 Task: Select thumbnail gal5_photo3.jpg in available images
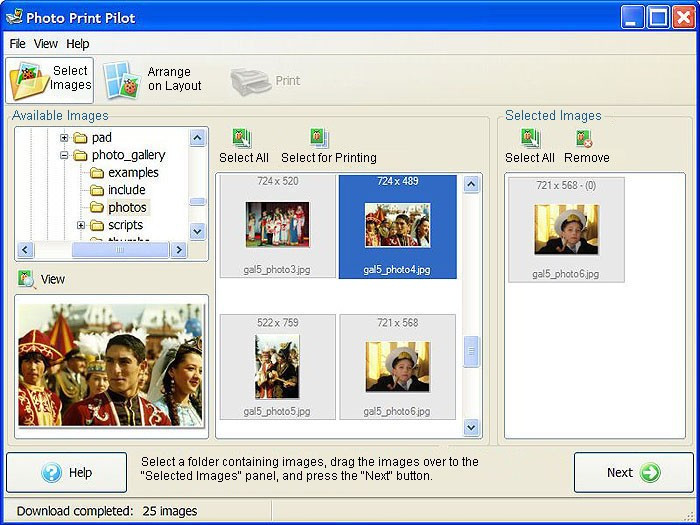click(x=278, y=226)
